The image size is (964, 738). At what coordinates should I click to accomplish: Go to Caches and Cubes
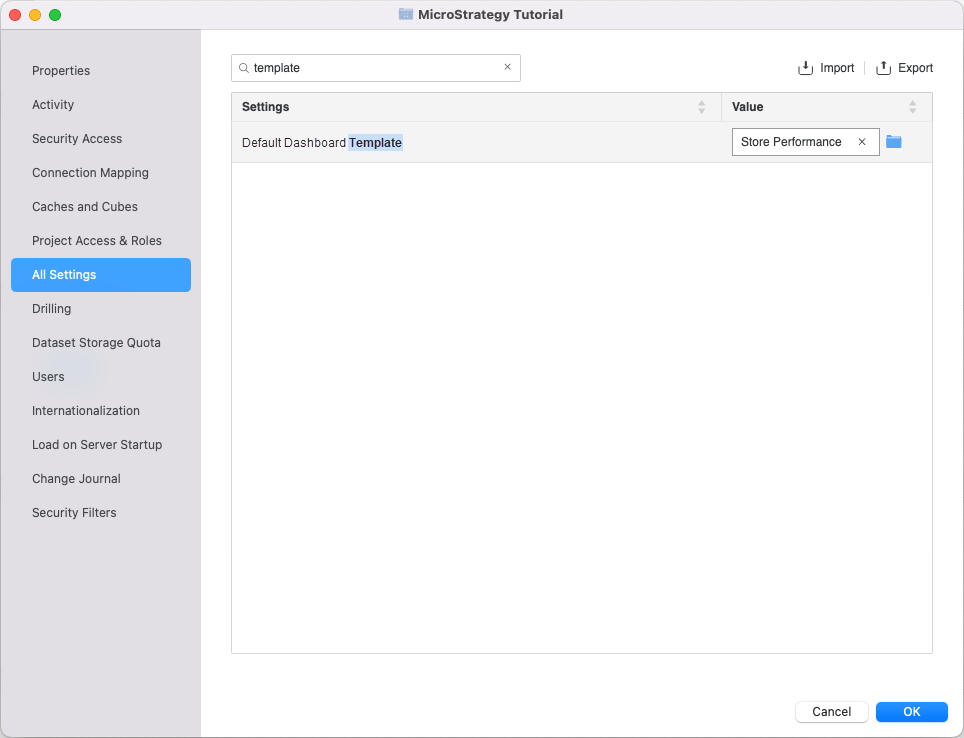pos(85,207)
